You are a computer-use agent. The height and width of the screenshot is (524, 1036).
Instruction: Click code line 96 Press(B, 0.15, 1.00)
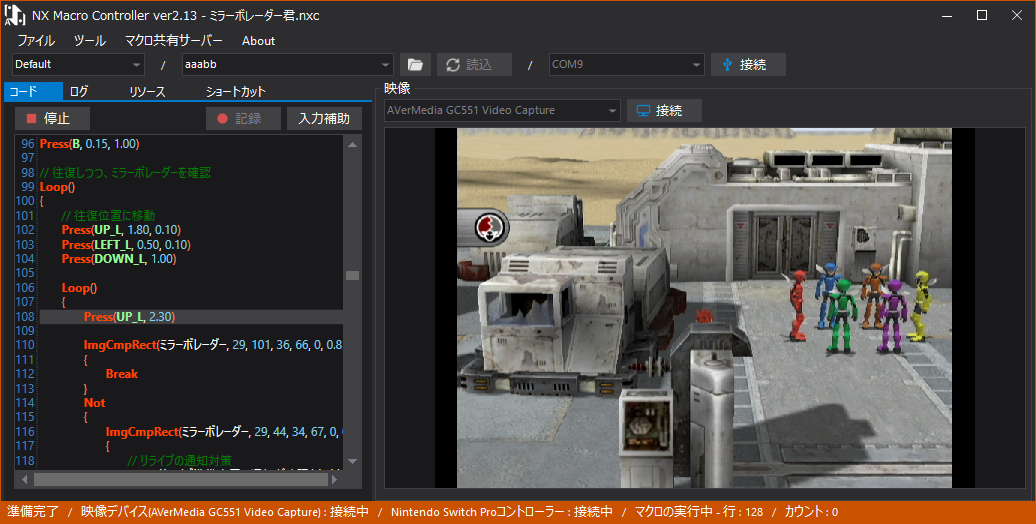pyautogui.click(x=89, y=143)
